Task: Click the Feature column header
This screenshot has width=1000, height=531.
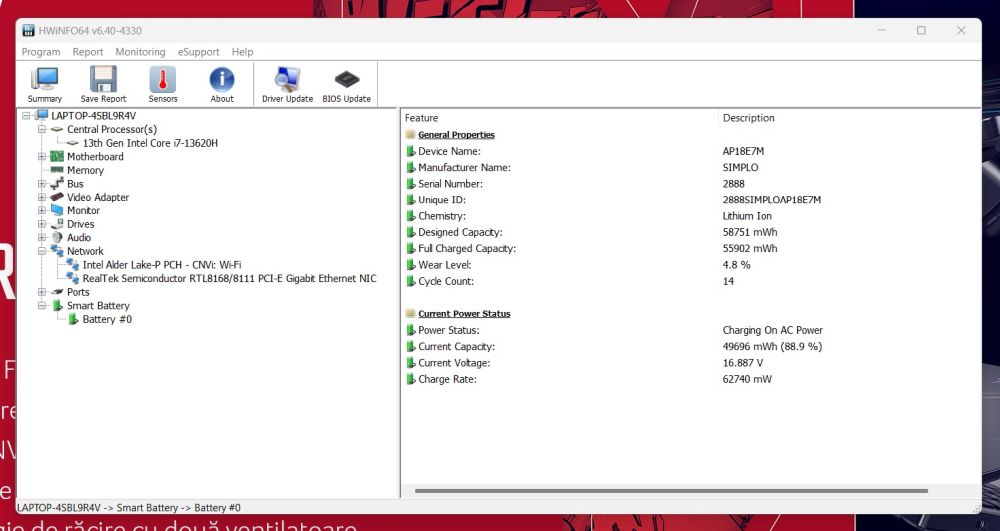Action: [x=560, y=118]
